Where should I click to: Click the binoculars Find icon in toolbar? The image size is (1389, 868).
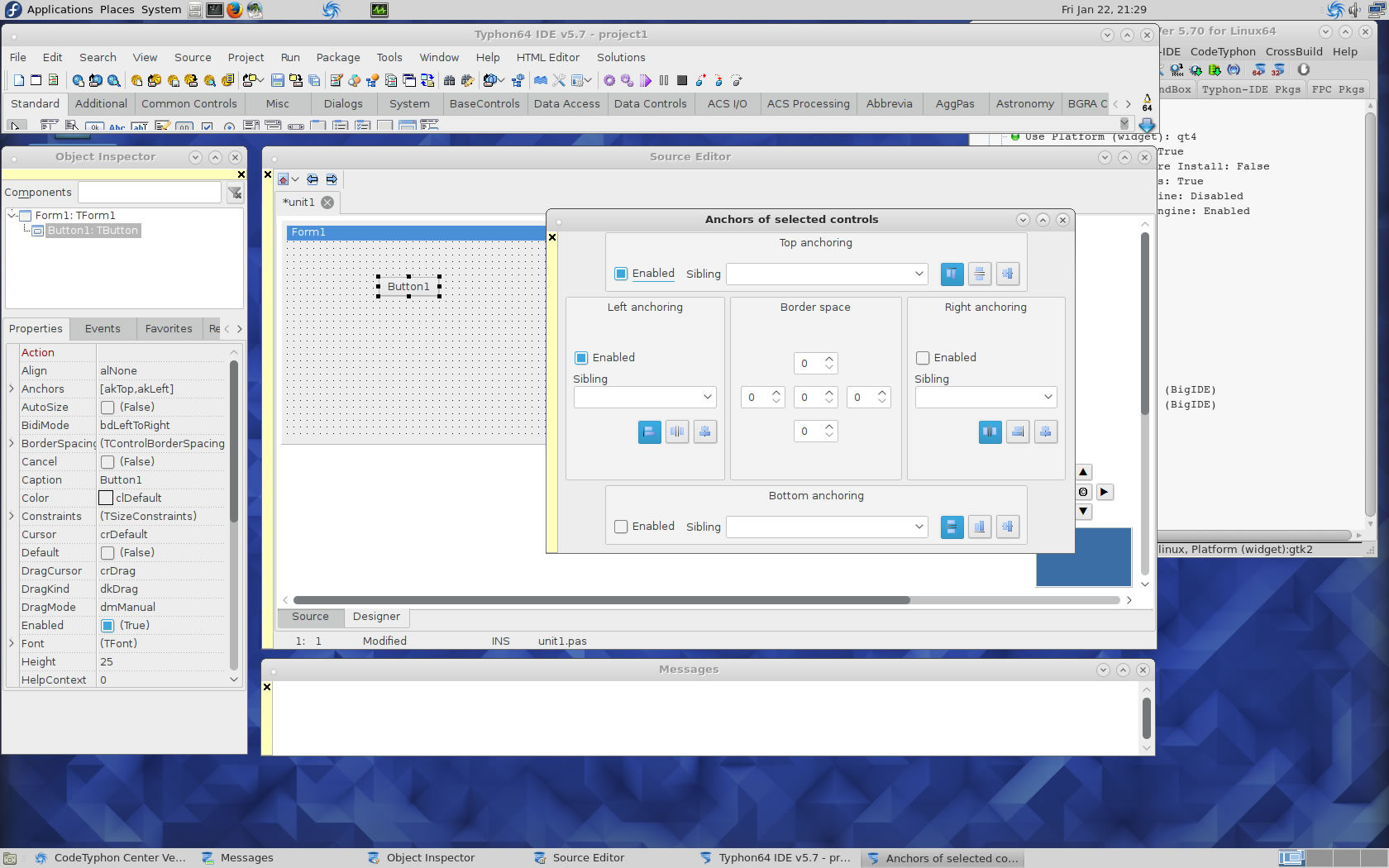tap(450, 80)
